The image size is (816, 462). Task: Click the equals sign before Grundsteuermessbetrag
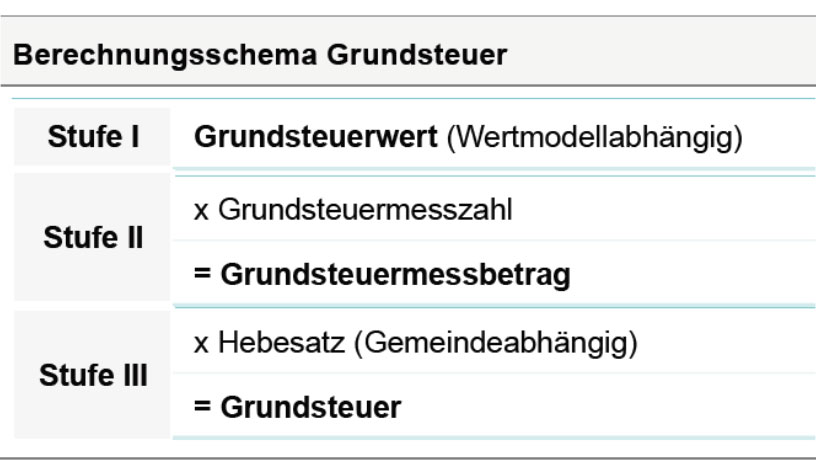point(202,273)
